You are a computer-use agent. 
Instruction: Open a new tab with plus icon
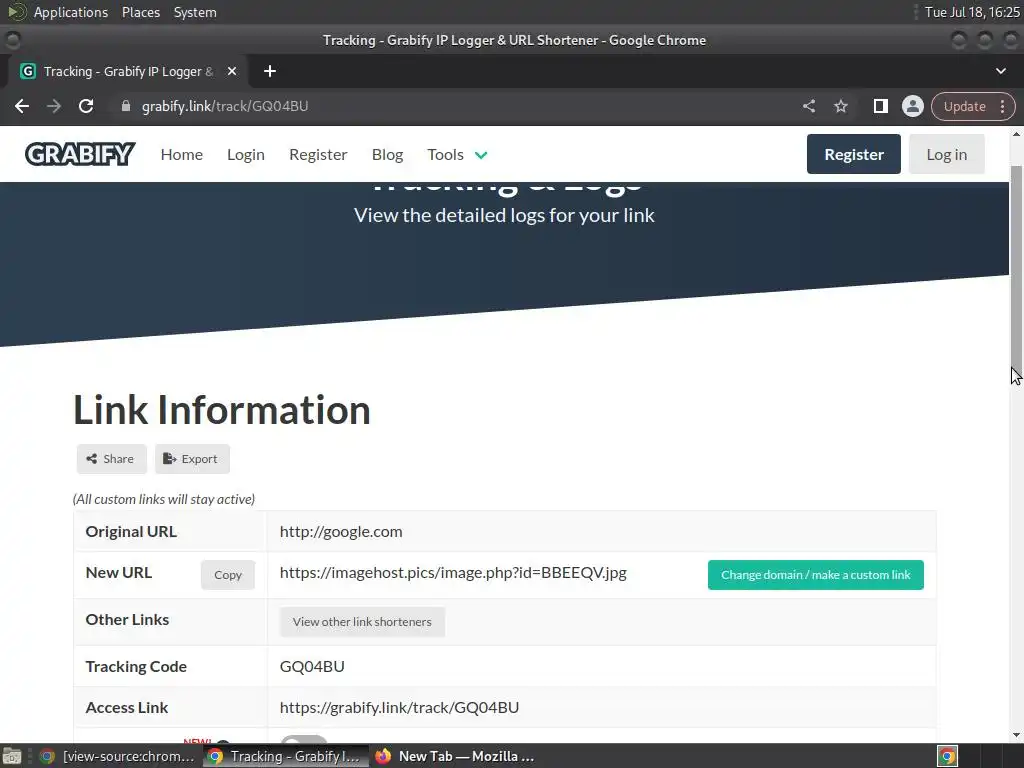[270, 71]
